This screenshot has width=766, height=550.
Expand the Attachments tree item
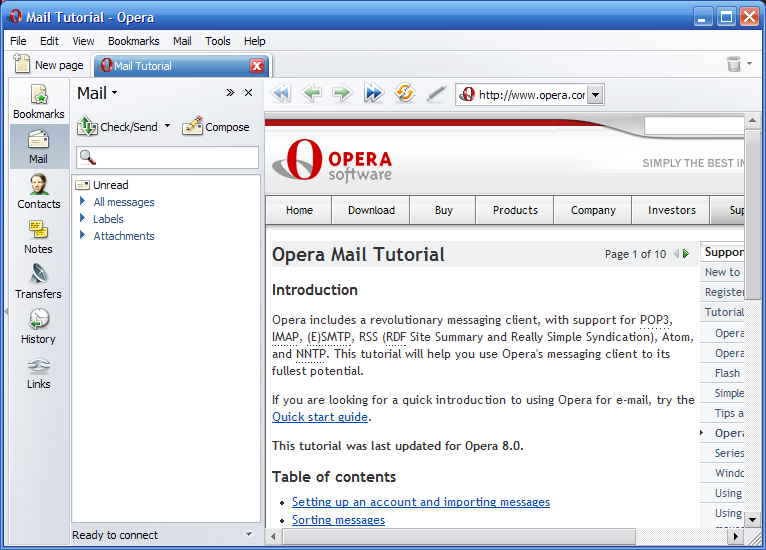point(83,235)
